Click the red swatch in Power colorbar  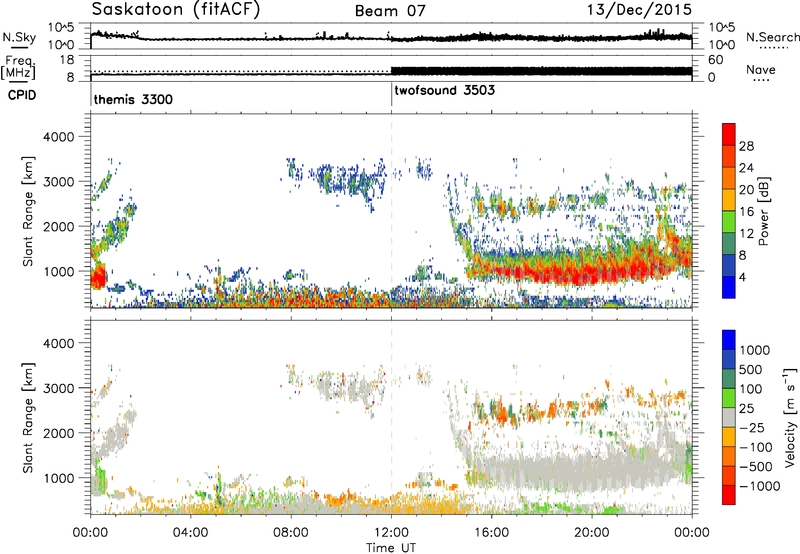pos(729,132)
